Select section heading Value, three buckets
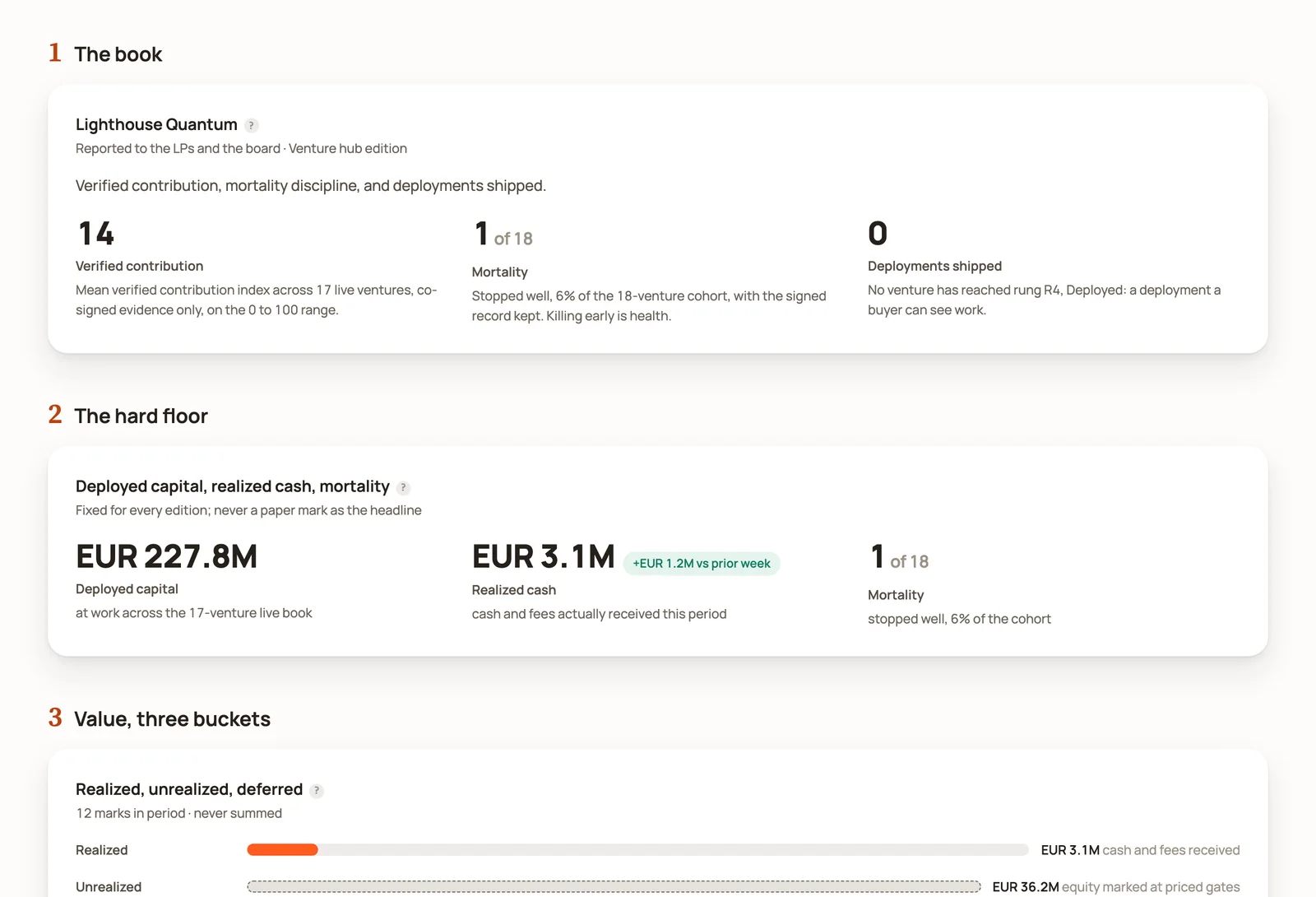Screen dimensions: 1316x897 173,719
